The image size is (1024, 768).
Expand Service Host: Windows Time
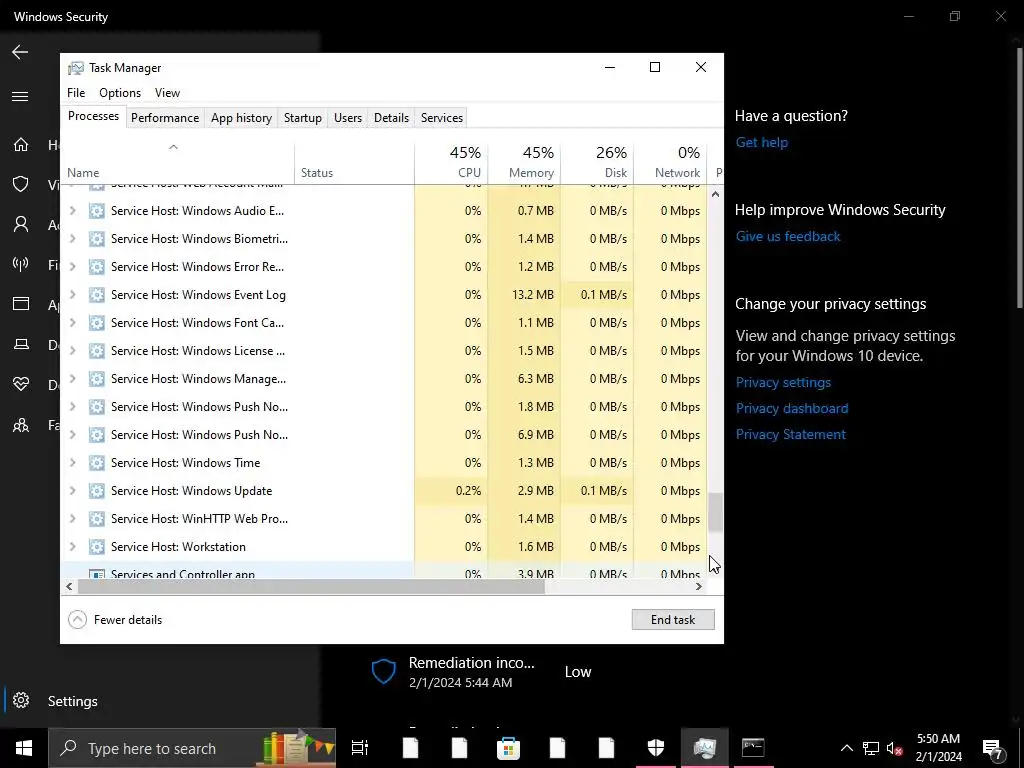pyautogui.click(x=72, y=462)
